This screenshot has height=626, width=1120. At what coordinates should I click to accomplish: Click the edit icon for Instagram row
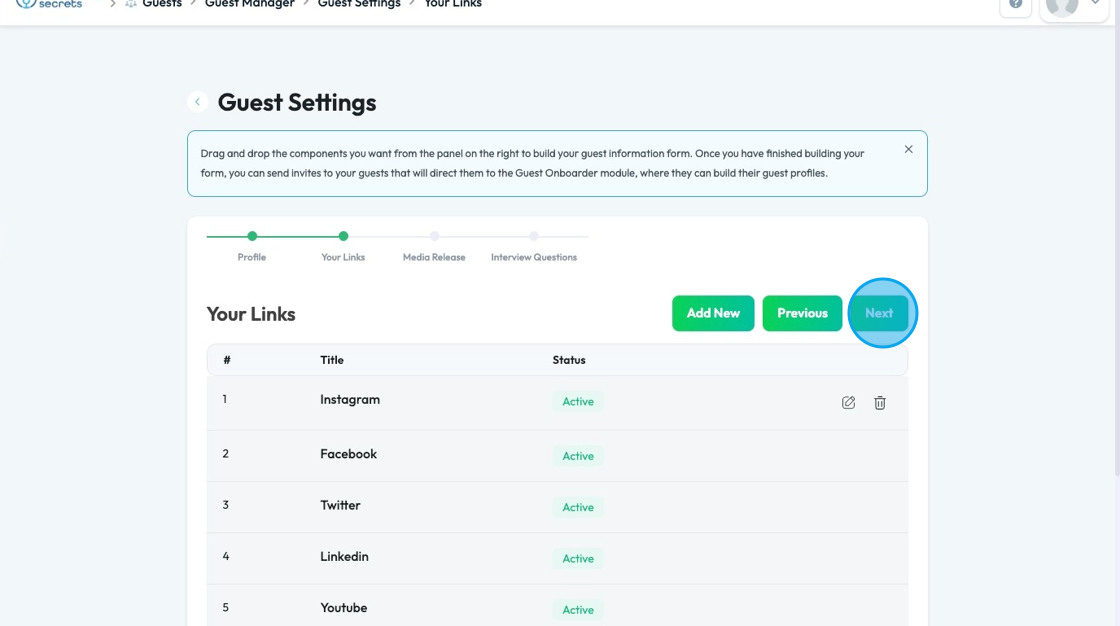[x=848, y=403]
